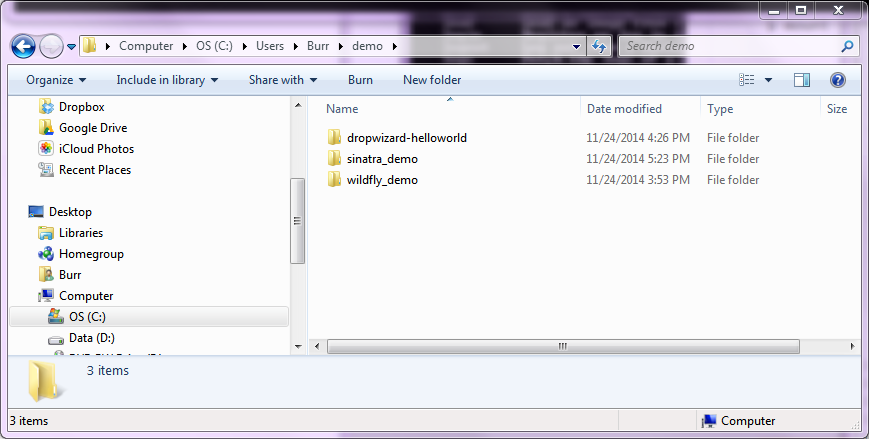Select the dropwizard-helloworld folder icon
Image resolution: width=869 pixels, height=439 pixels.
click(x=335, y=138)
